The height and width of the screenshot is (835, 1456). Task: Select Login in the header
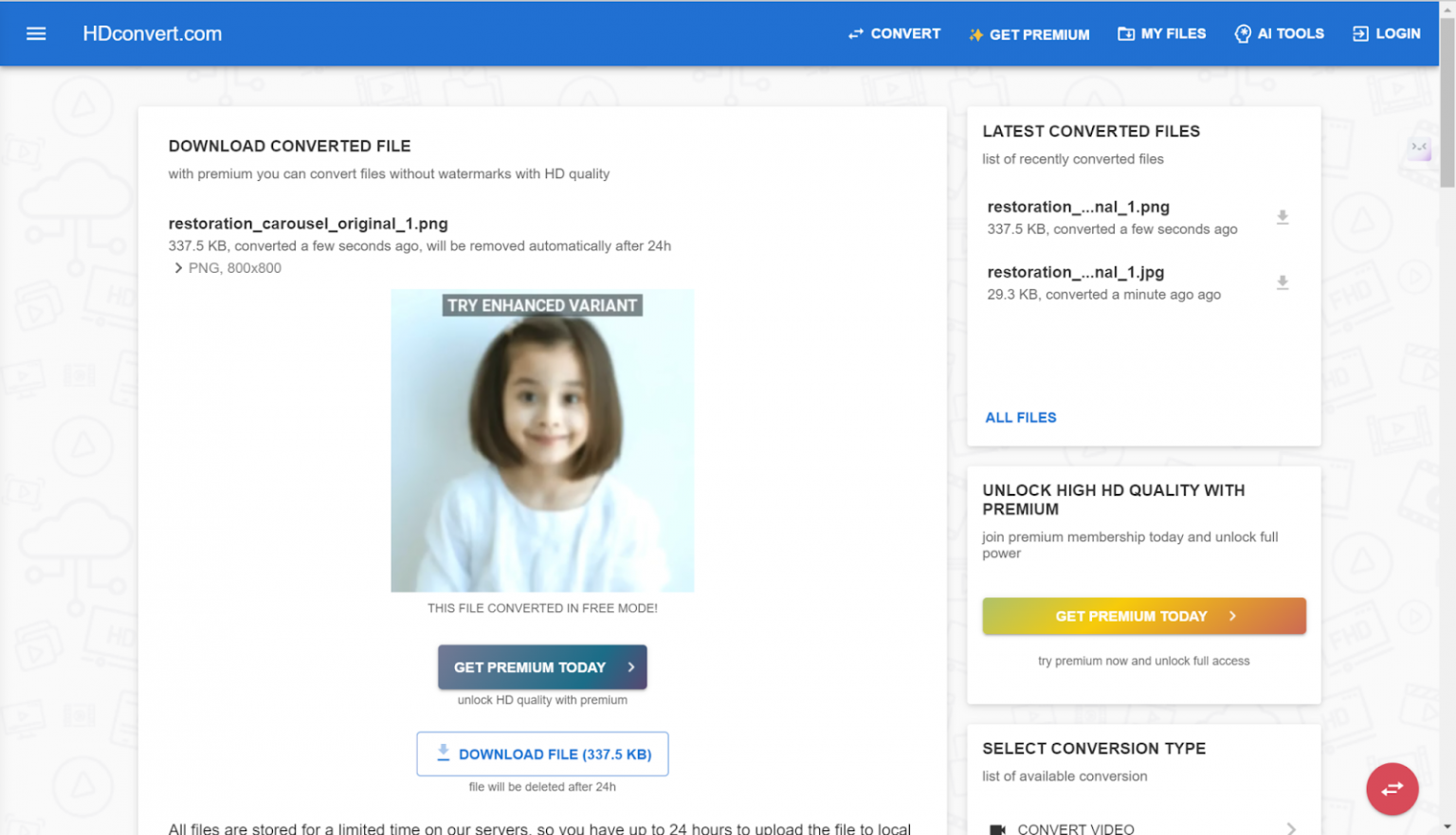1386,33
